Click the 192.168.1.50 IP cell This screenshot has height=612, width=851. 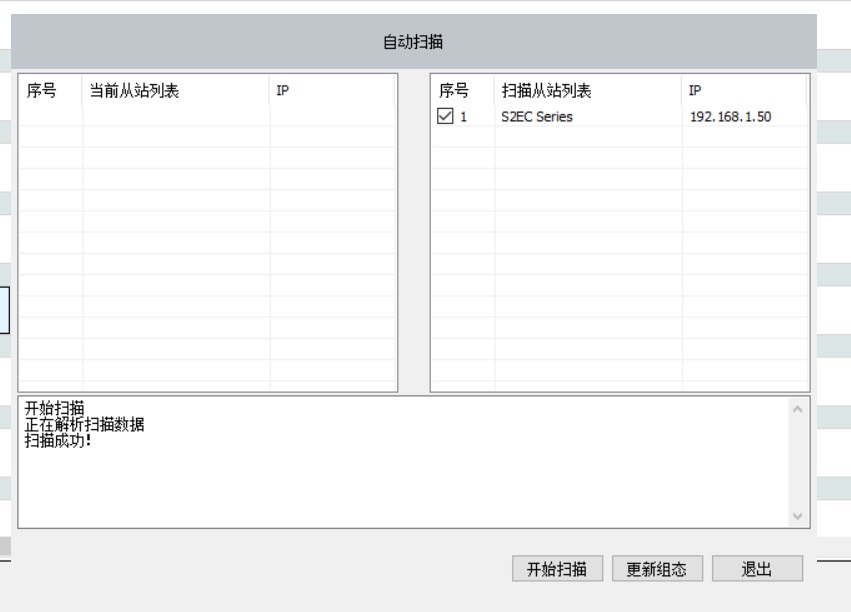(730, 117)
